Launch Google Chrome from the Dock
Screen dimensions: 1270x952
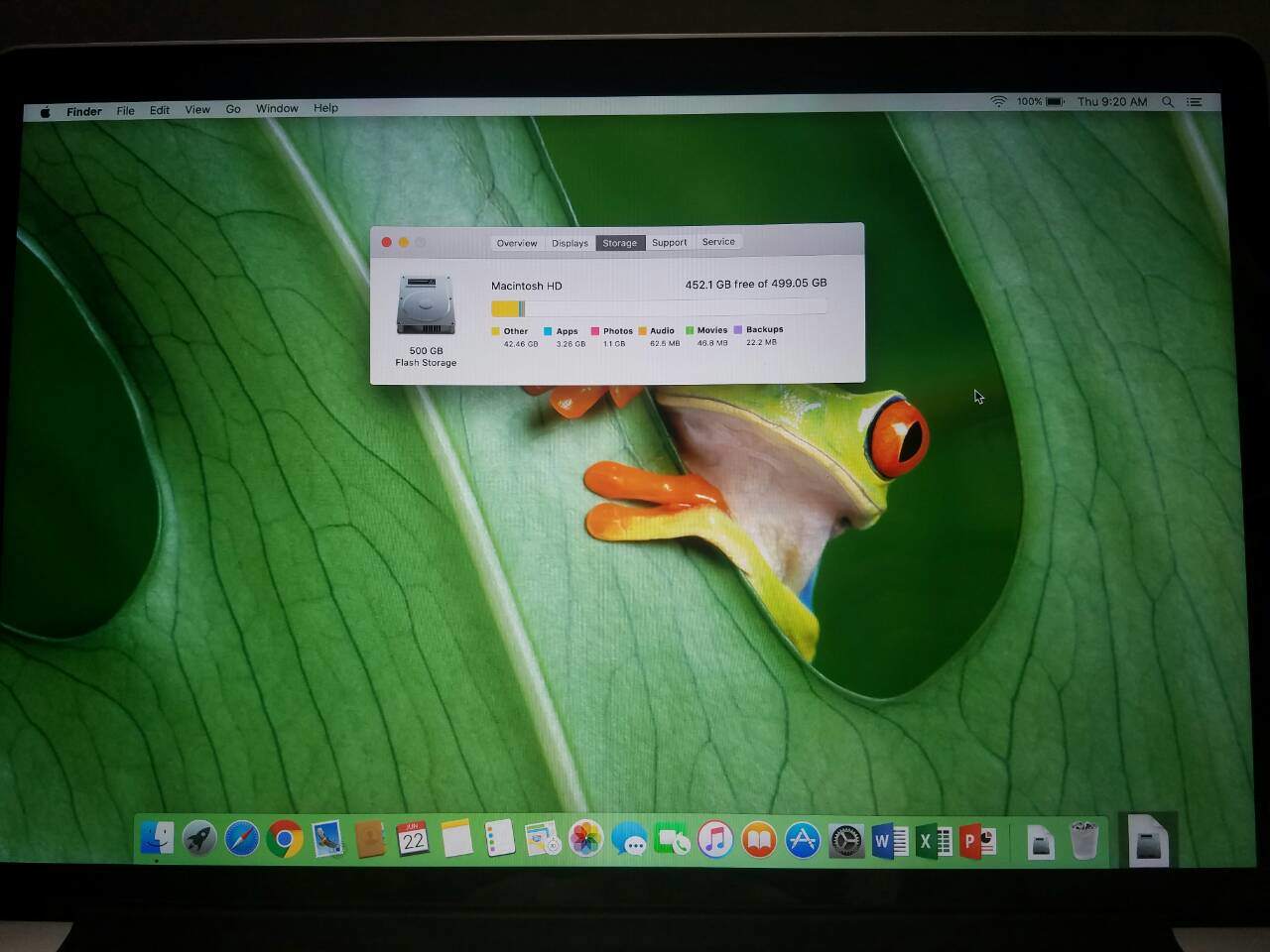click(x=284, y=839)
